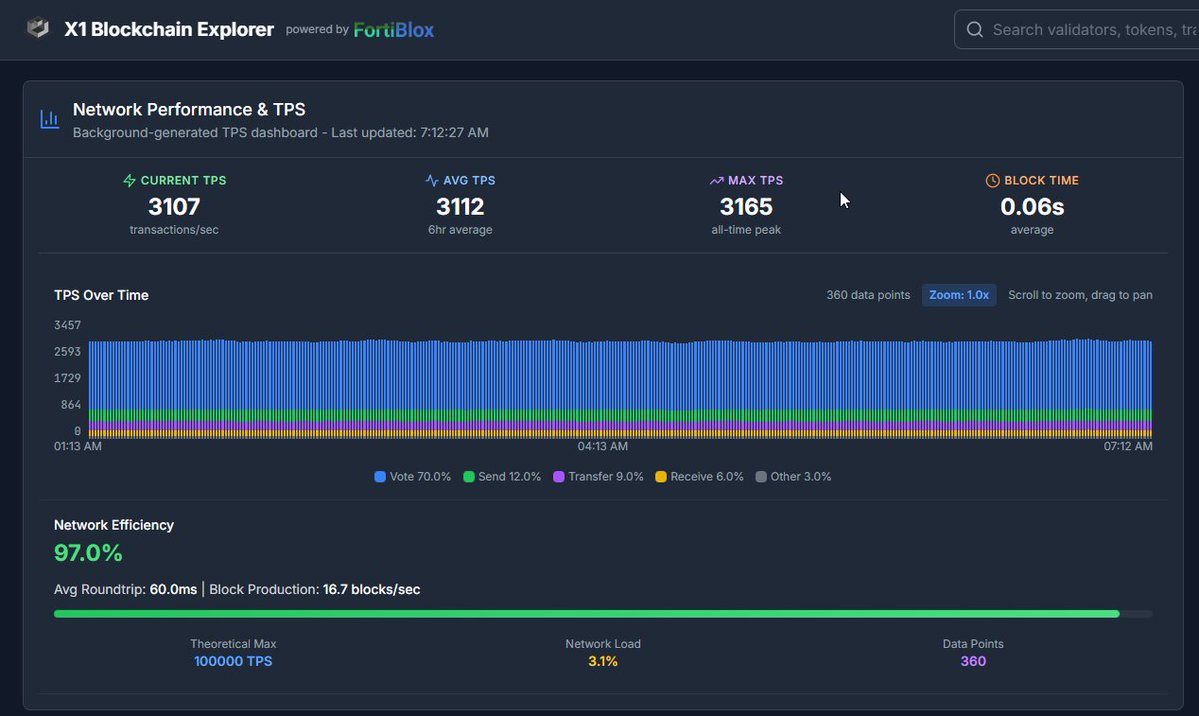Select the lightning icon next to CURRENT TPS

(128, 180)
